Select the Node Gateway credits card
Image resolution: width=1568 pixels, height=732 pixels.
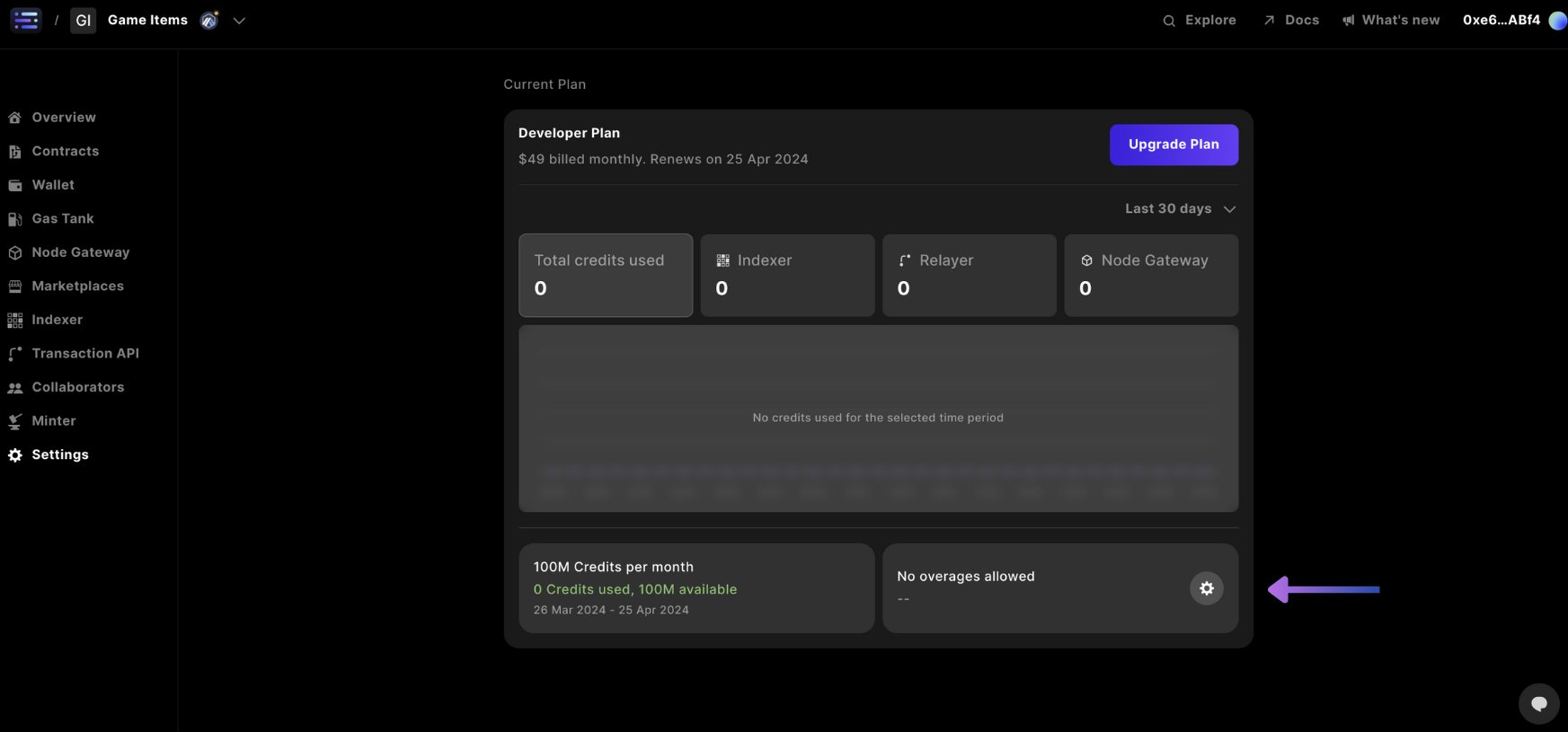[1151, 276]
